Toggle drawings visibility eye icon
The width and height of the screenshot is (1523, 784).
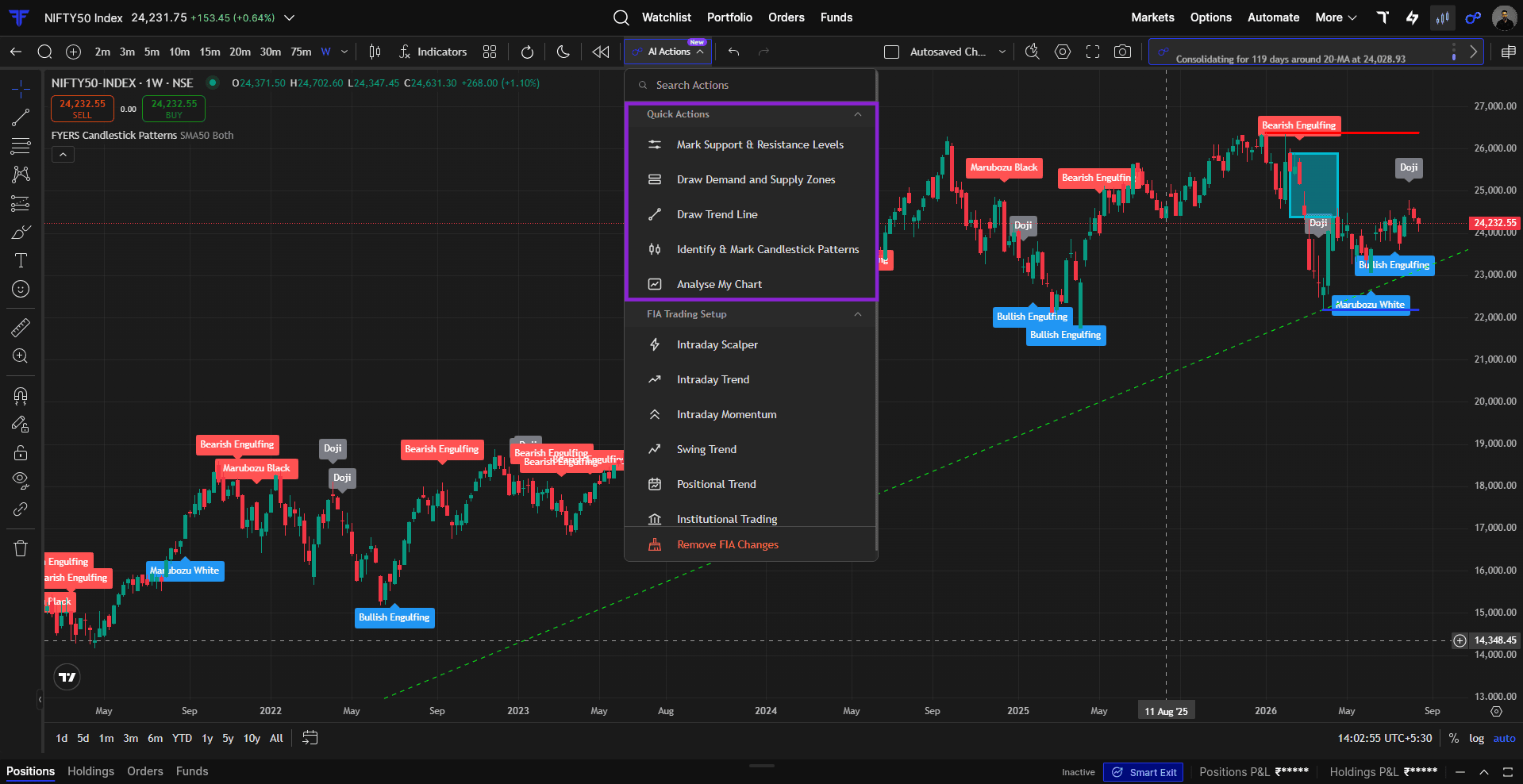click(21, 480)
